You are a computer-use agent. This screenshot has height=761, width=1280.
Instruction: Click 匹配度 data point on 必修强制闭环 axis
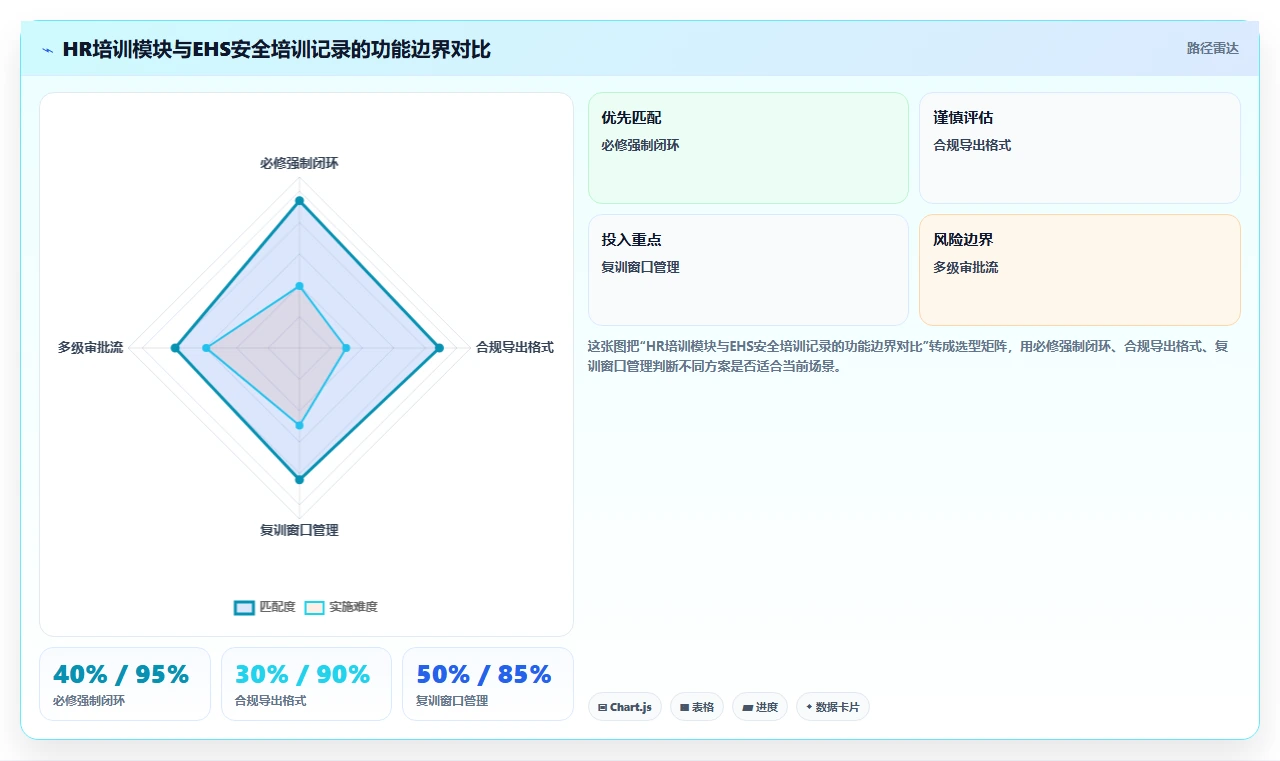click(299, 201)
